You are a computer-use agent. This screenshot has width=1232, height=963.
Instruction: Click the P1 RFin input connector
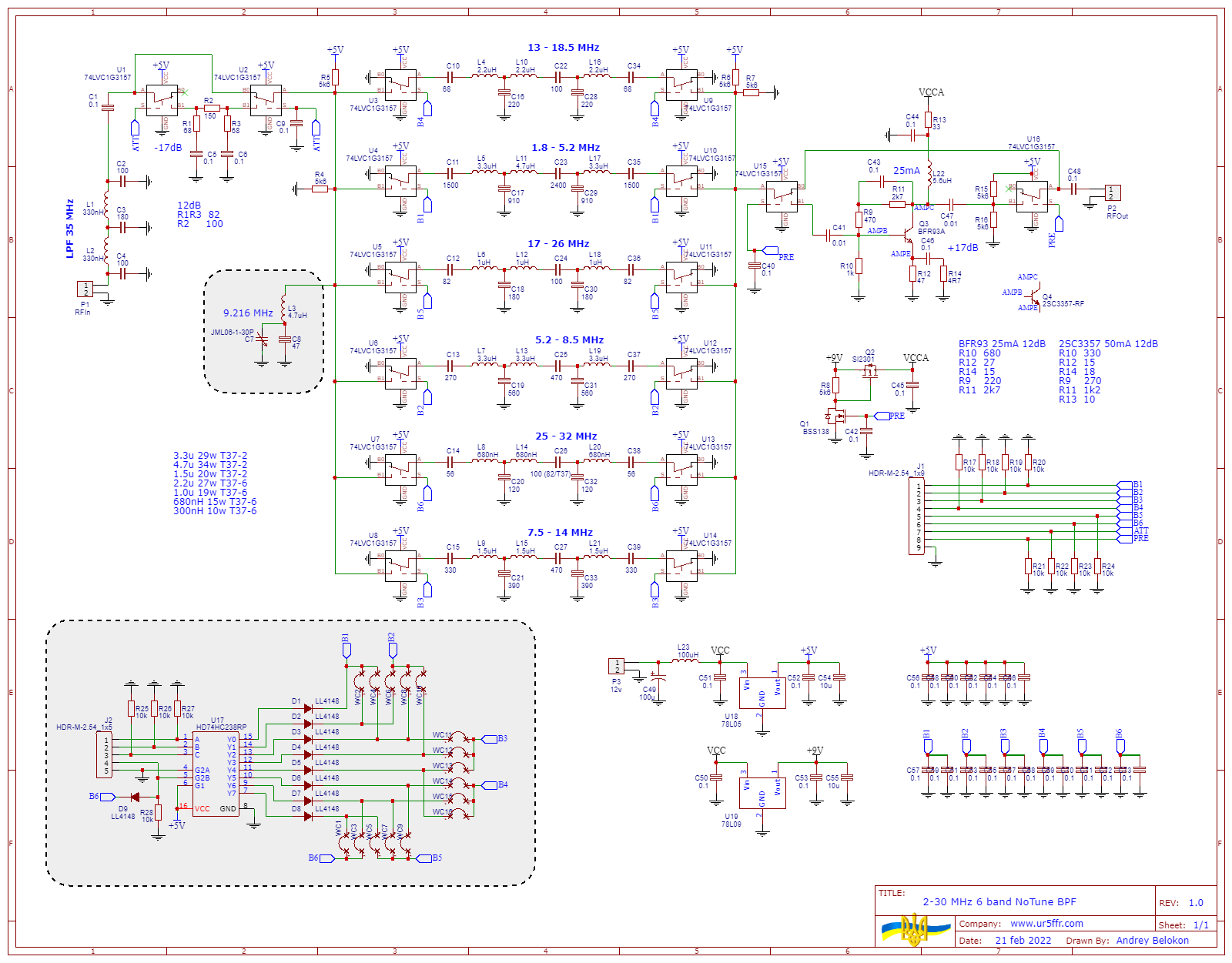85,289
